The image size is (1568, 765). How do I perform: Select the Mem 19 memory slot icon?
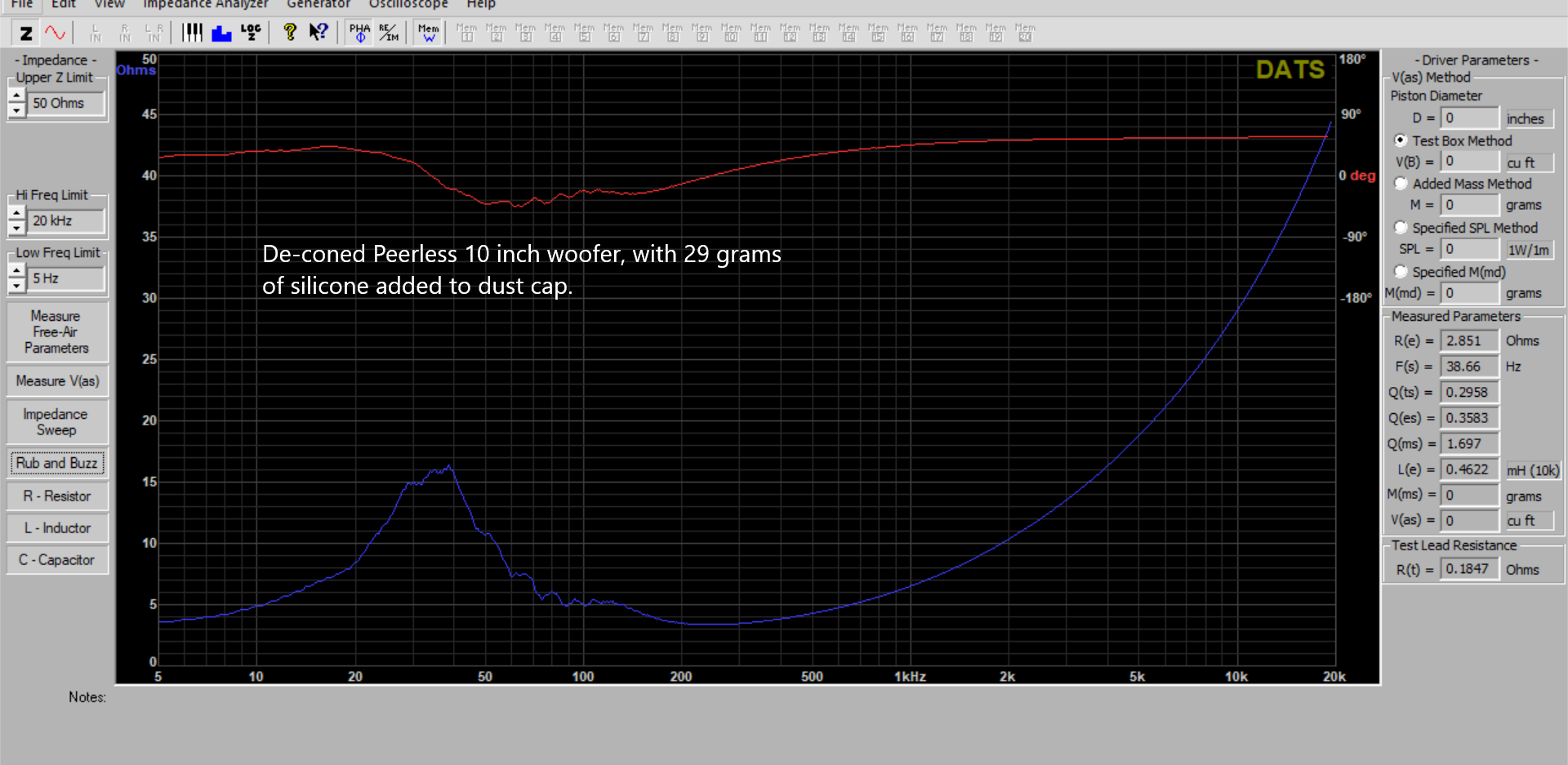click(x=996, y=33)
